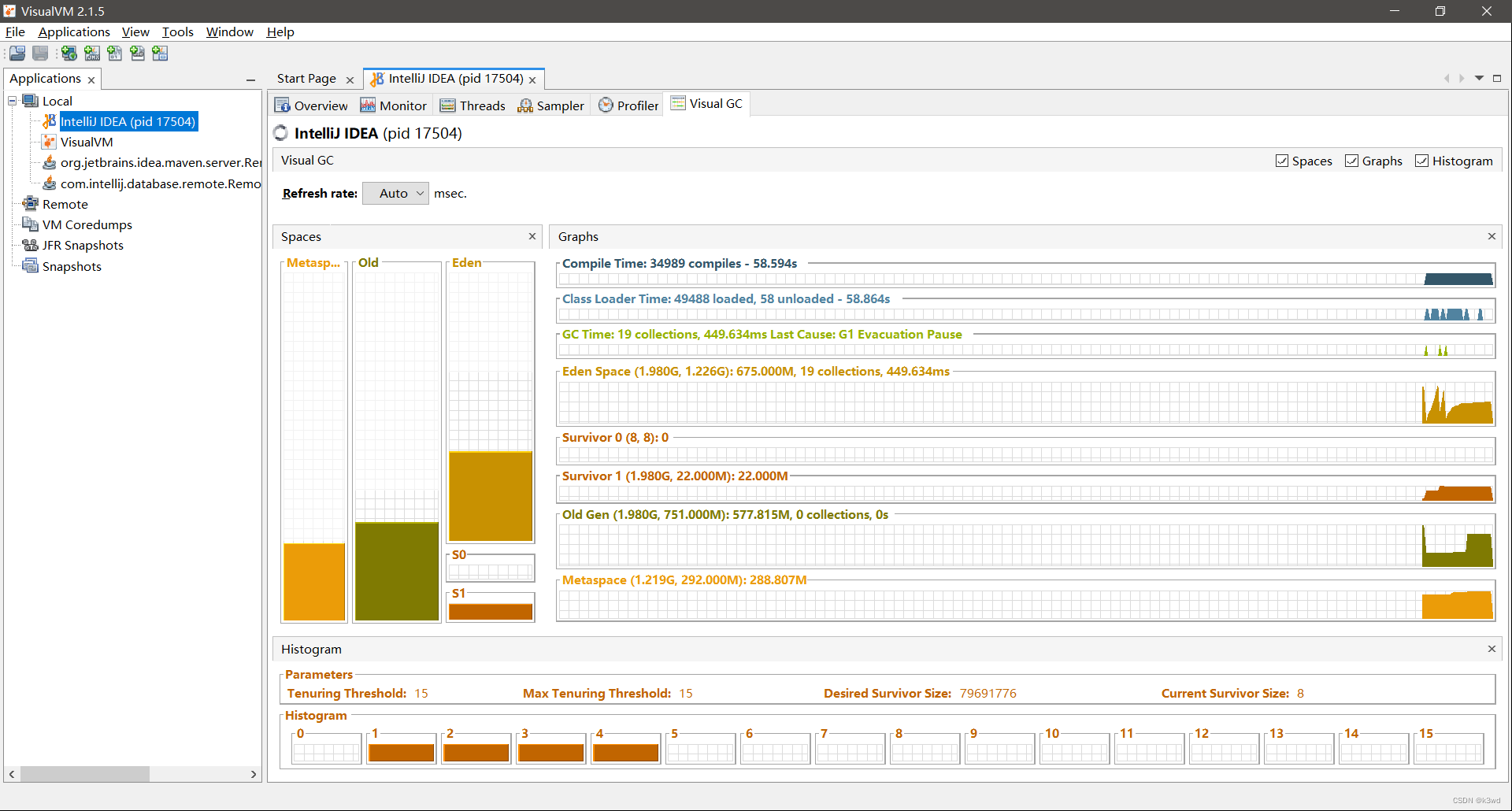1512x811 pixels.
Task: Open the Window menu
Action: click(x=230, y=32)
